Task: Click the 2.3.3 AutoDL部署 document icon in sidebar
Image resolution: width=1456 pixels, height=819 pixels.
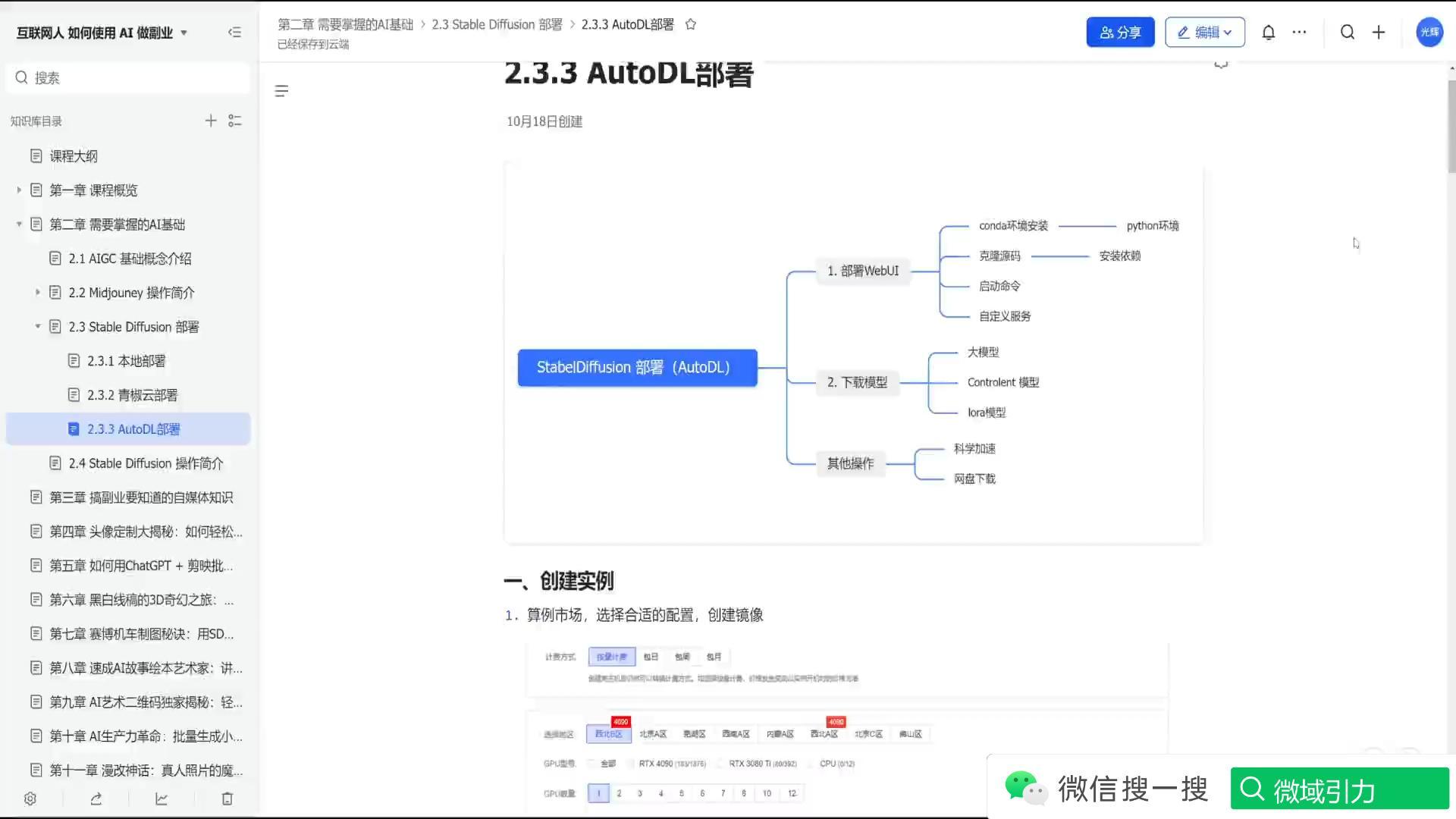Action: 74,429
